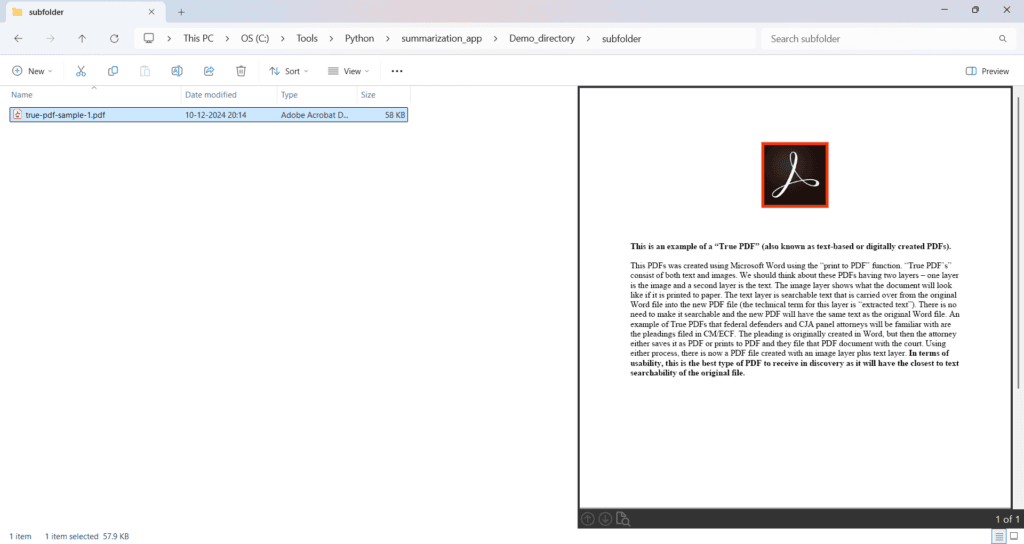Close the subfolder tab
The width and height of the screenshot is (1024, 544).
152,12
